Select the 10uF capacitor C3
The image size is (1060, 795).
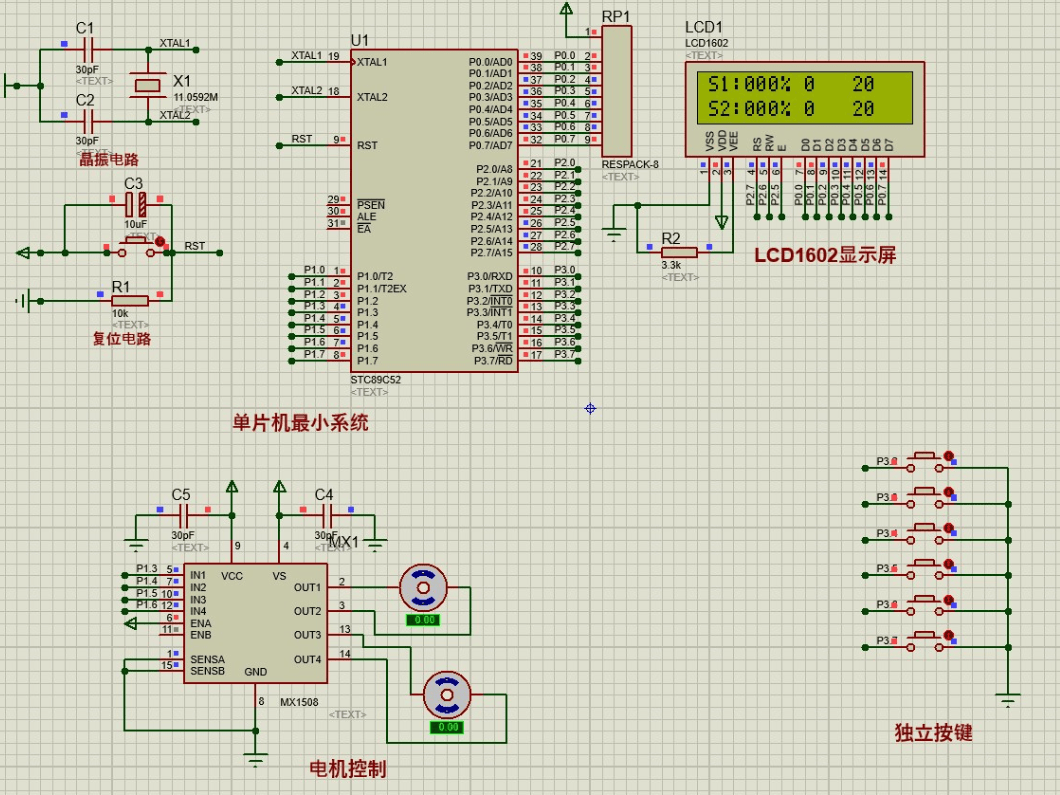[135, 206]
